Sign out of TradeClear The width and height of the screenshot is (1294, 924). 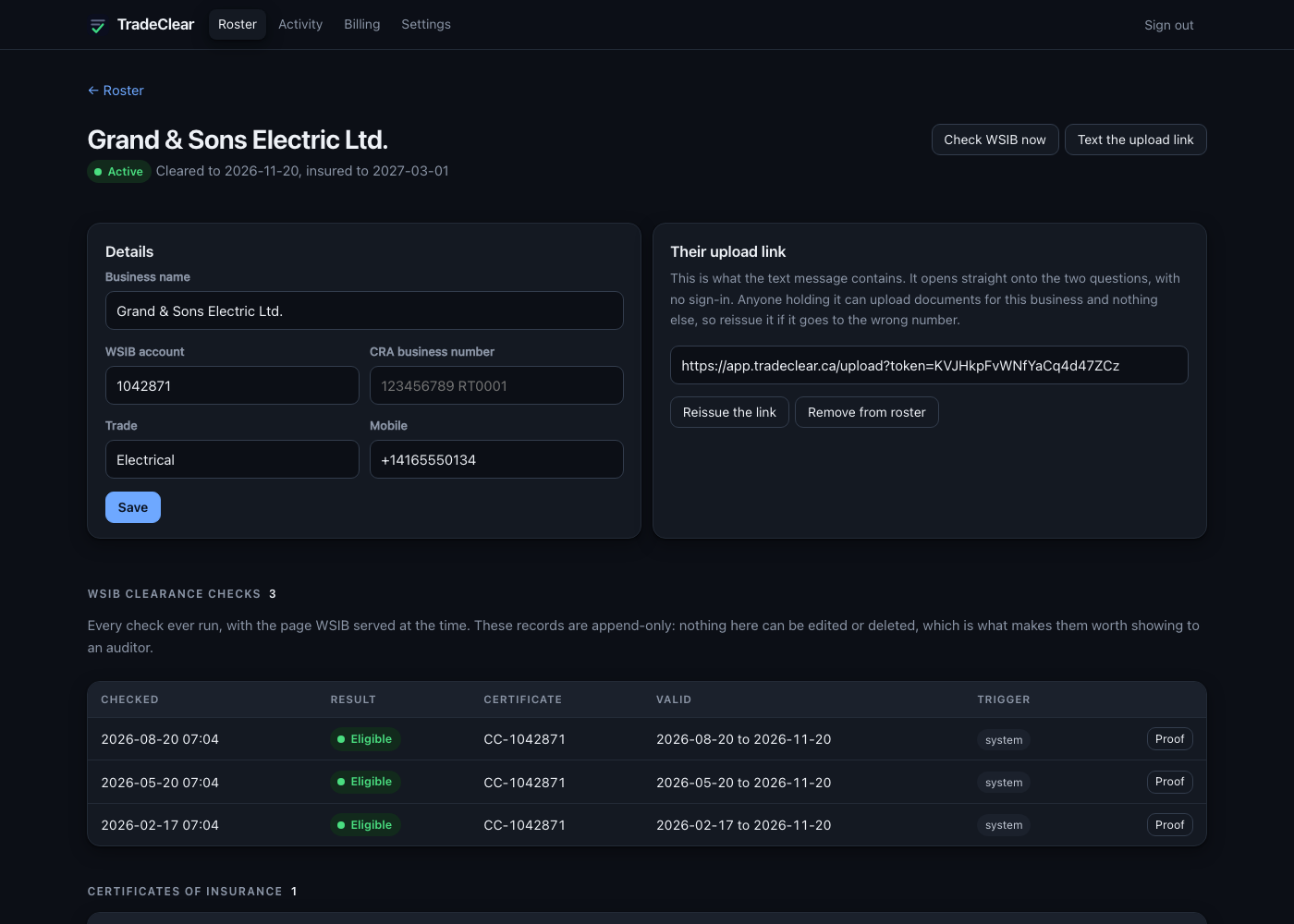tap(1168, 25)
